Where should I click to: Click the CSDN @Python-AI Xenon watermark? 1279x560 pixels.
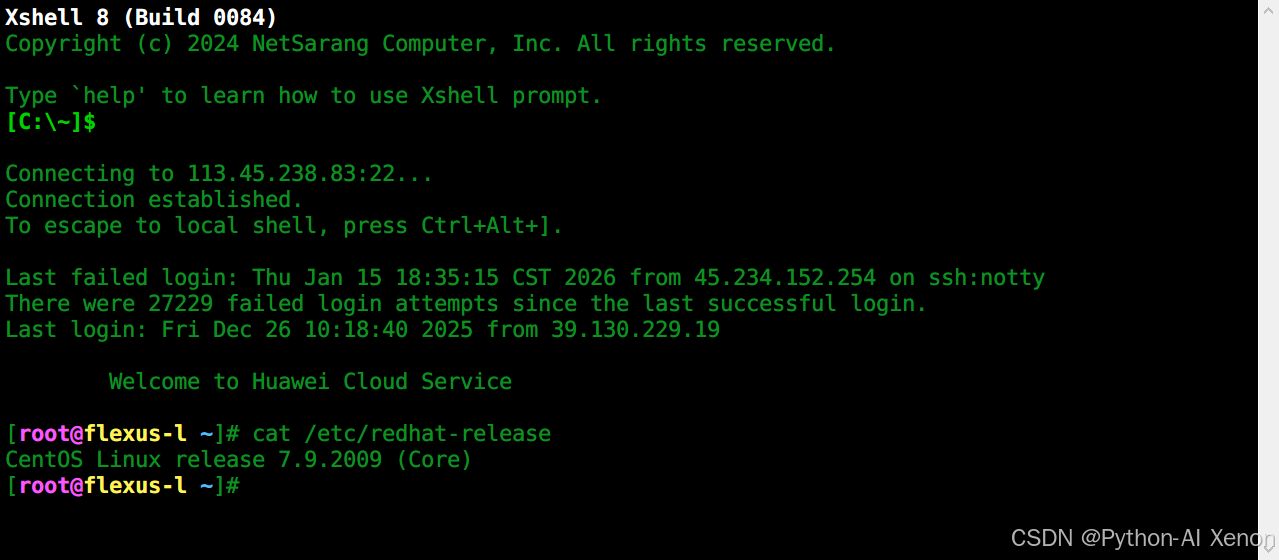tap(1139, 538)
